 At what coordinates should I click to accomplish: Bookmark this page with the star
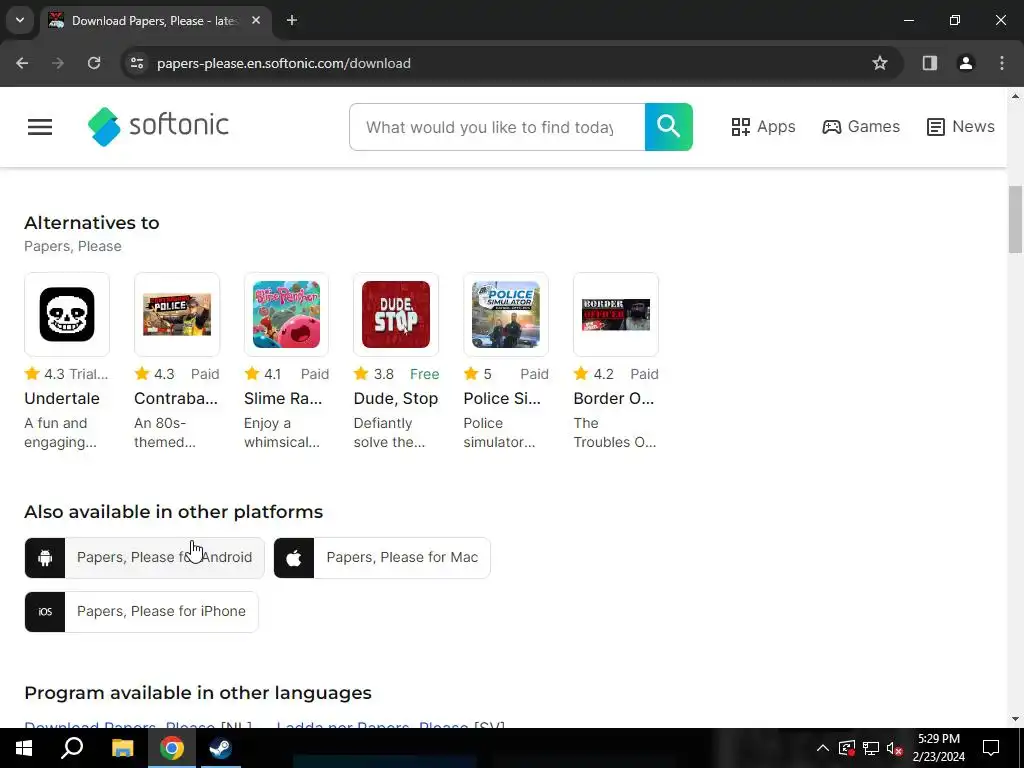click(880, 63)
